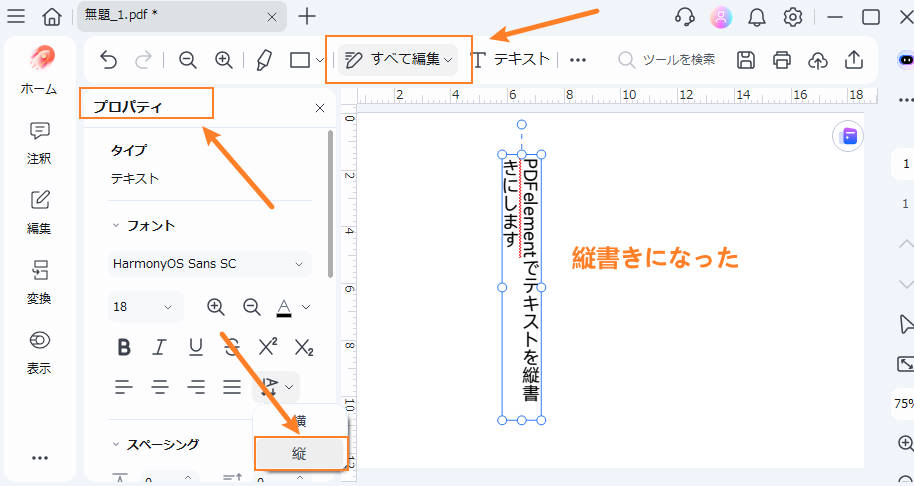Expand the shape tool dropdown arrow
Viewport: 914px width, 486px height.
tap(319, 59)
